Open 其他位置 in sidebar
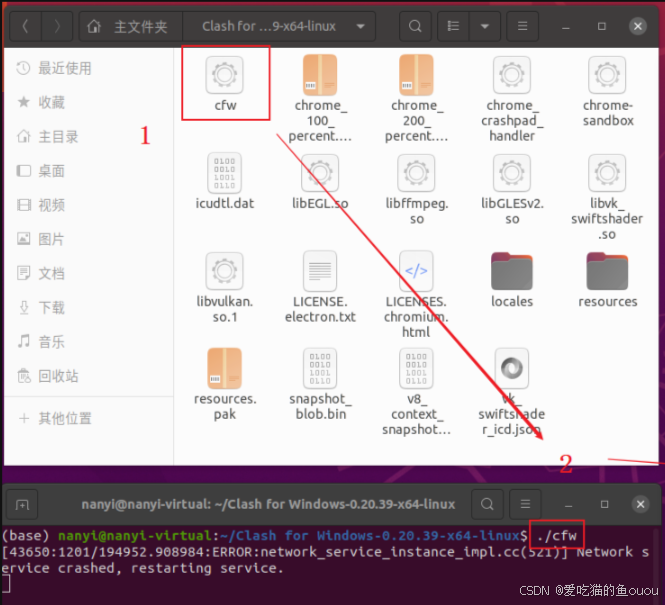Screen dimensions: 665x605 (x=88, y=418)
